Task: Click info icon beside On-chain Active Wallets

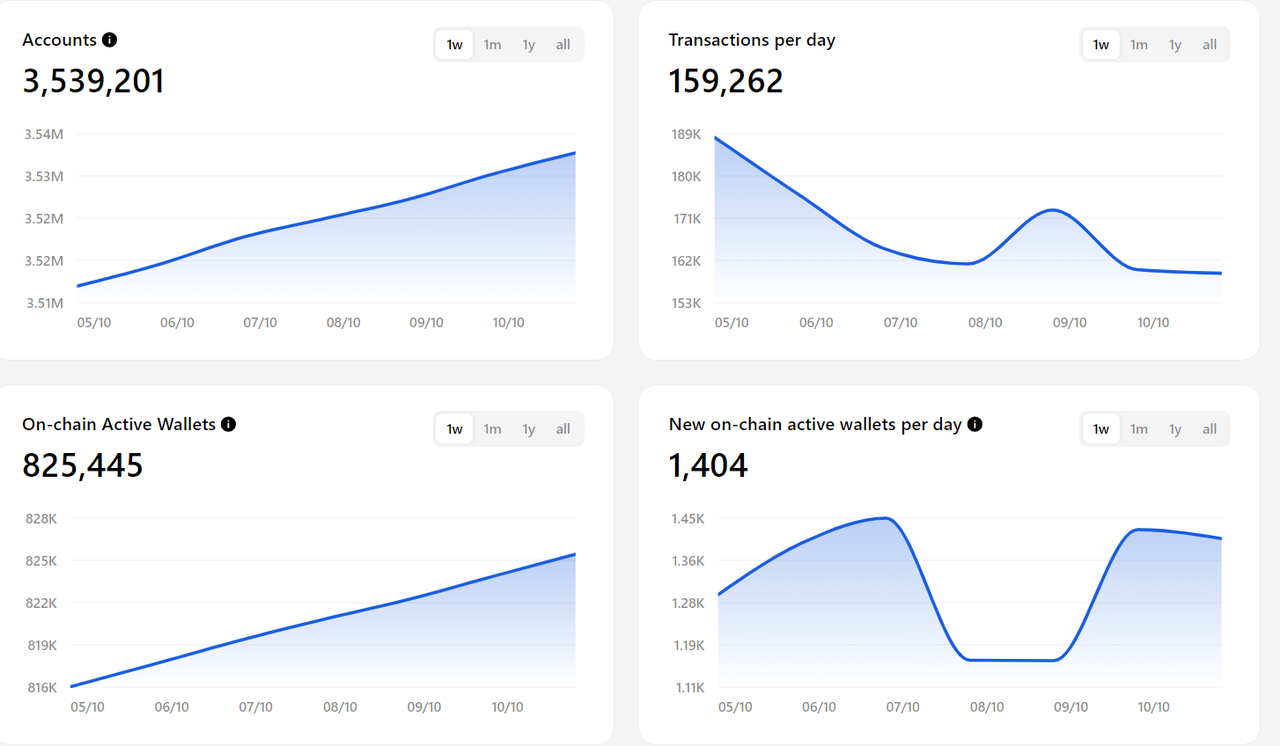Action: pos(228,424)
